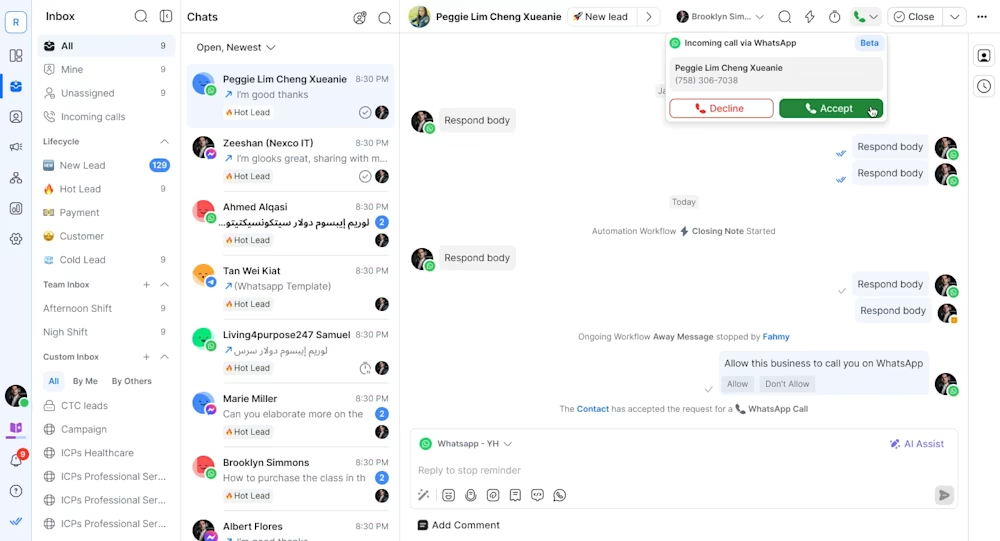Open the activity clock icon on right edge

click(984, 86)
